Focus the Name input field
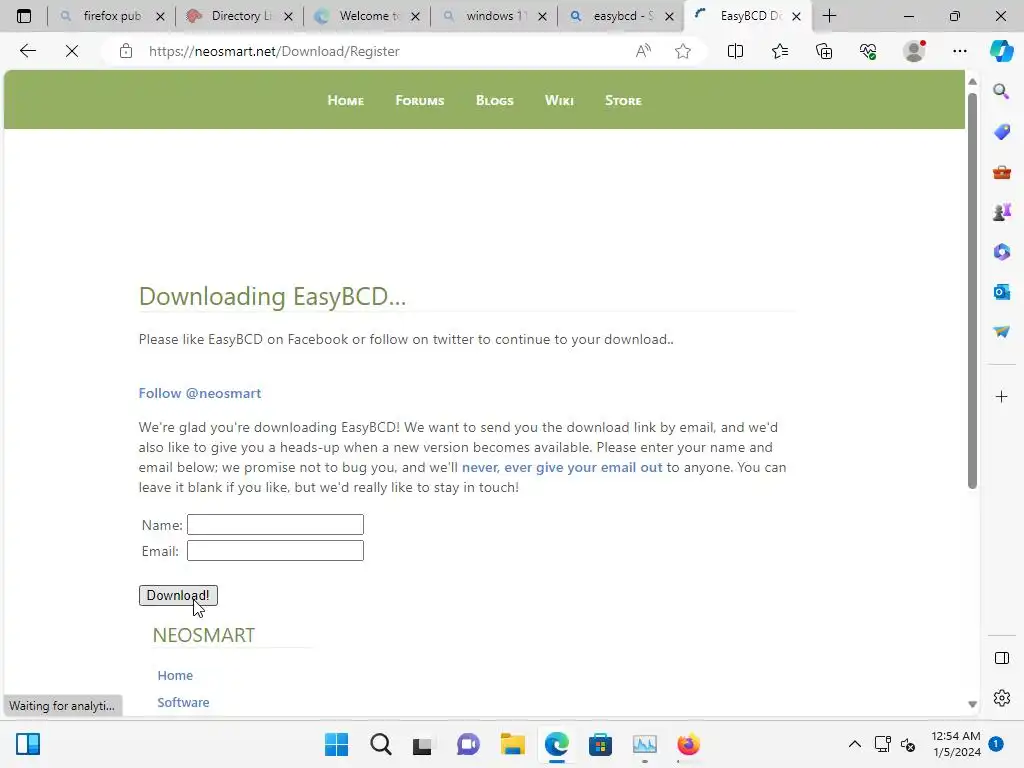The image size is (1024, 768). tap(275, 524)
